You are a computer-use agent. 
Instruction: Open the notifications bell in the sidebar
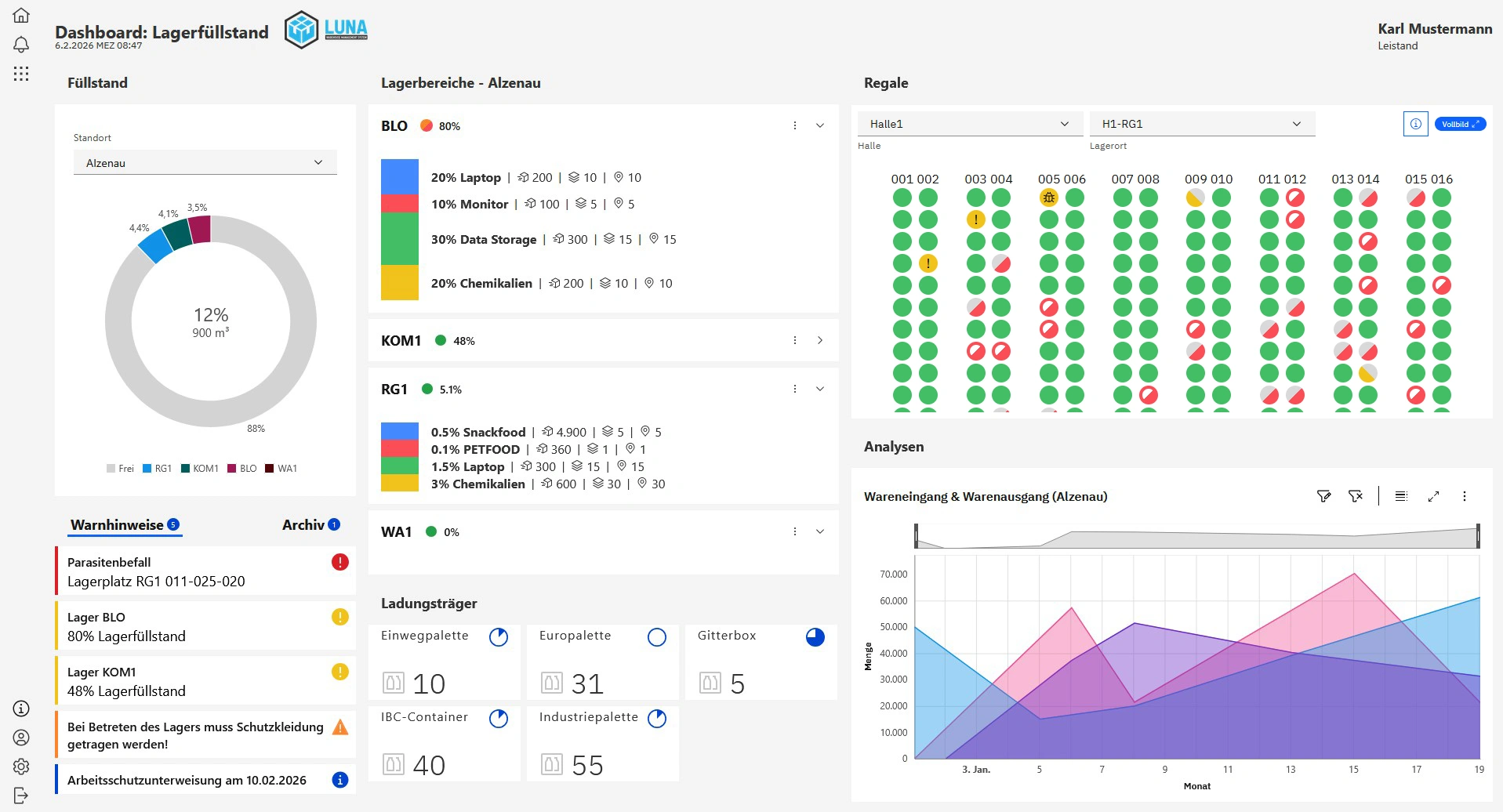21,45
